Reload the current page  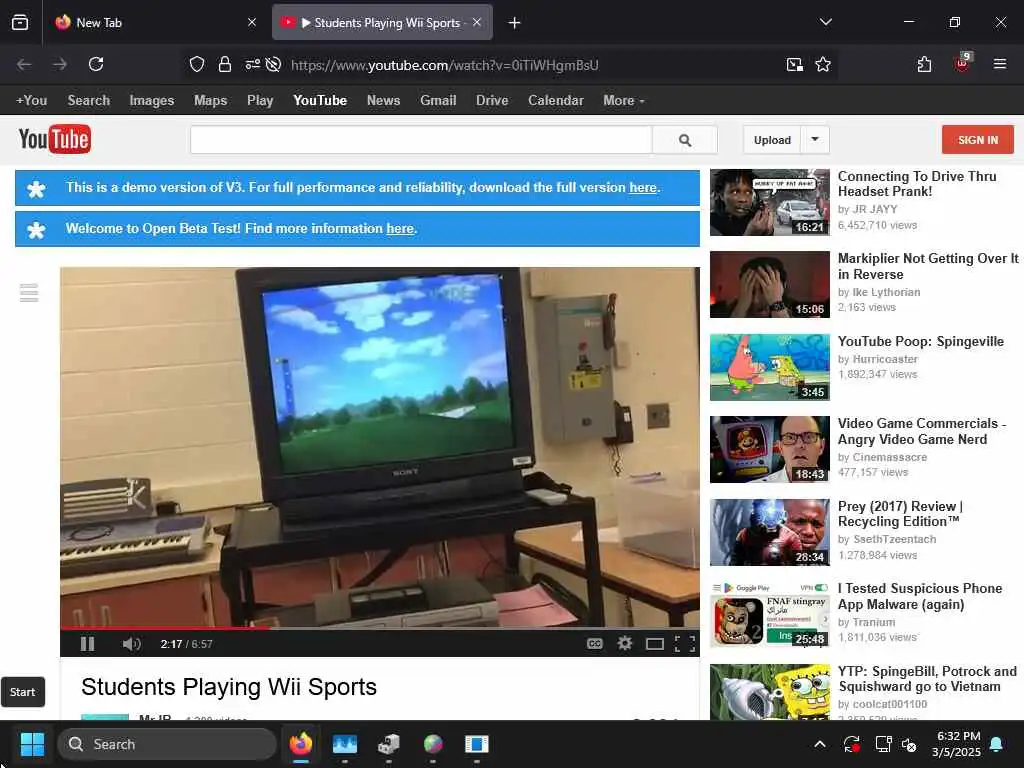point(96,64)
